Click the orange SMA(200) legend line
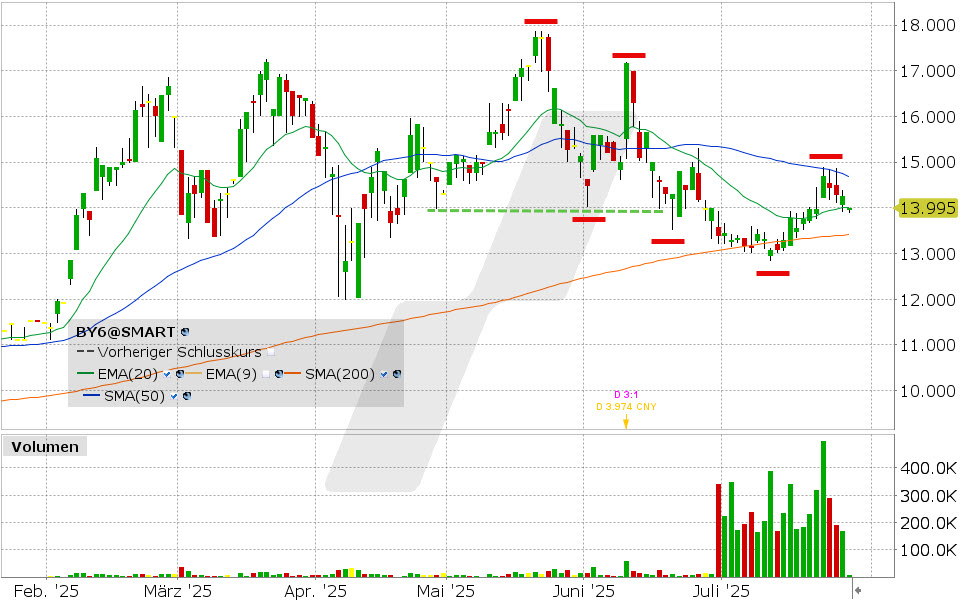This screenshot has height=600, width=960. coord(293,373)
